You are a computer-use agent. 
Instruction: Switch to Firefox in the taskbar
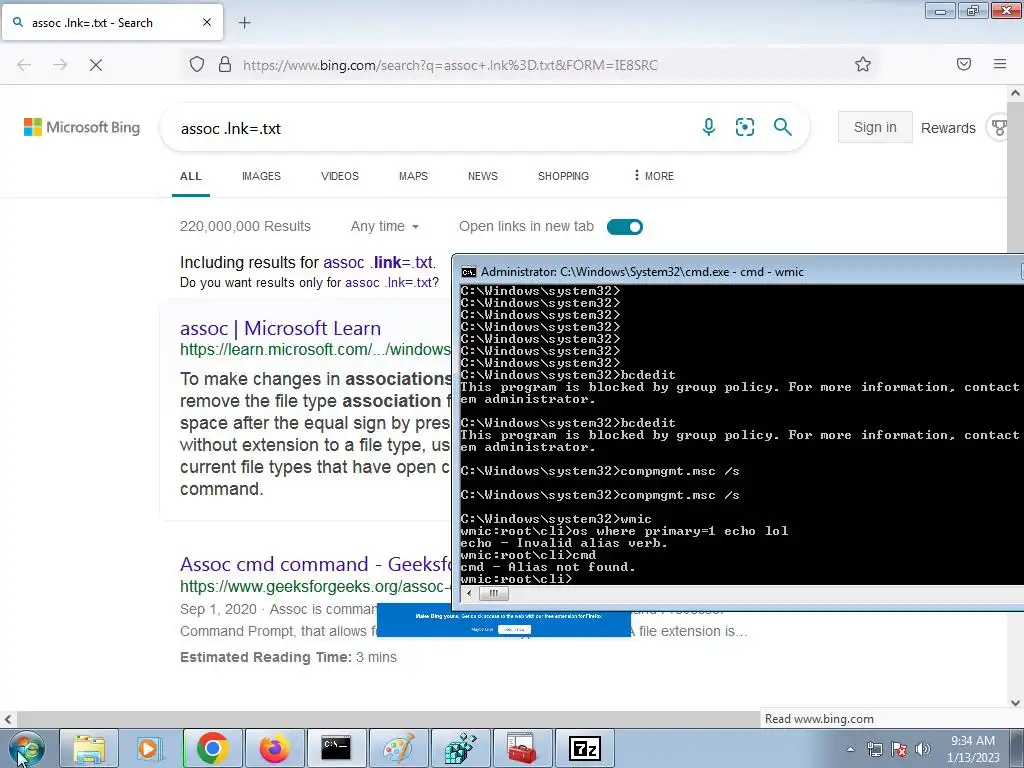click(x=274, y=748)
